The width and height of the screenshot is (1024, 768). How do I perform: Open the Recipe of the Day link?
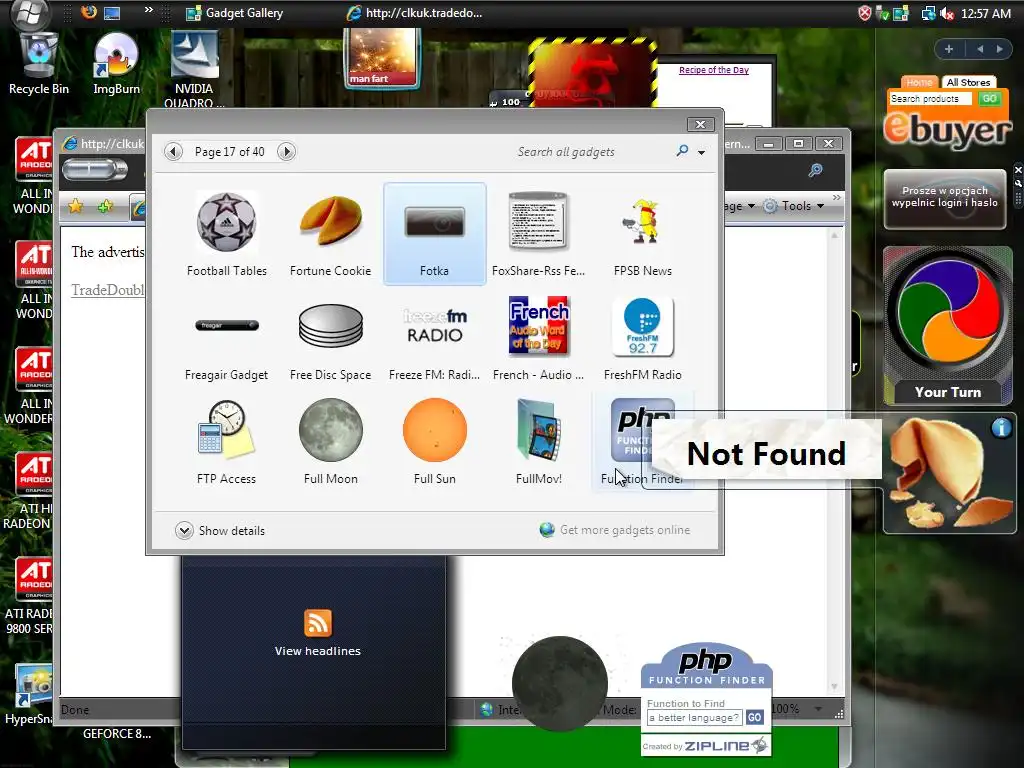[x=714, y=70]
